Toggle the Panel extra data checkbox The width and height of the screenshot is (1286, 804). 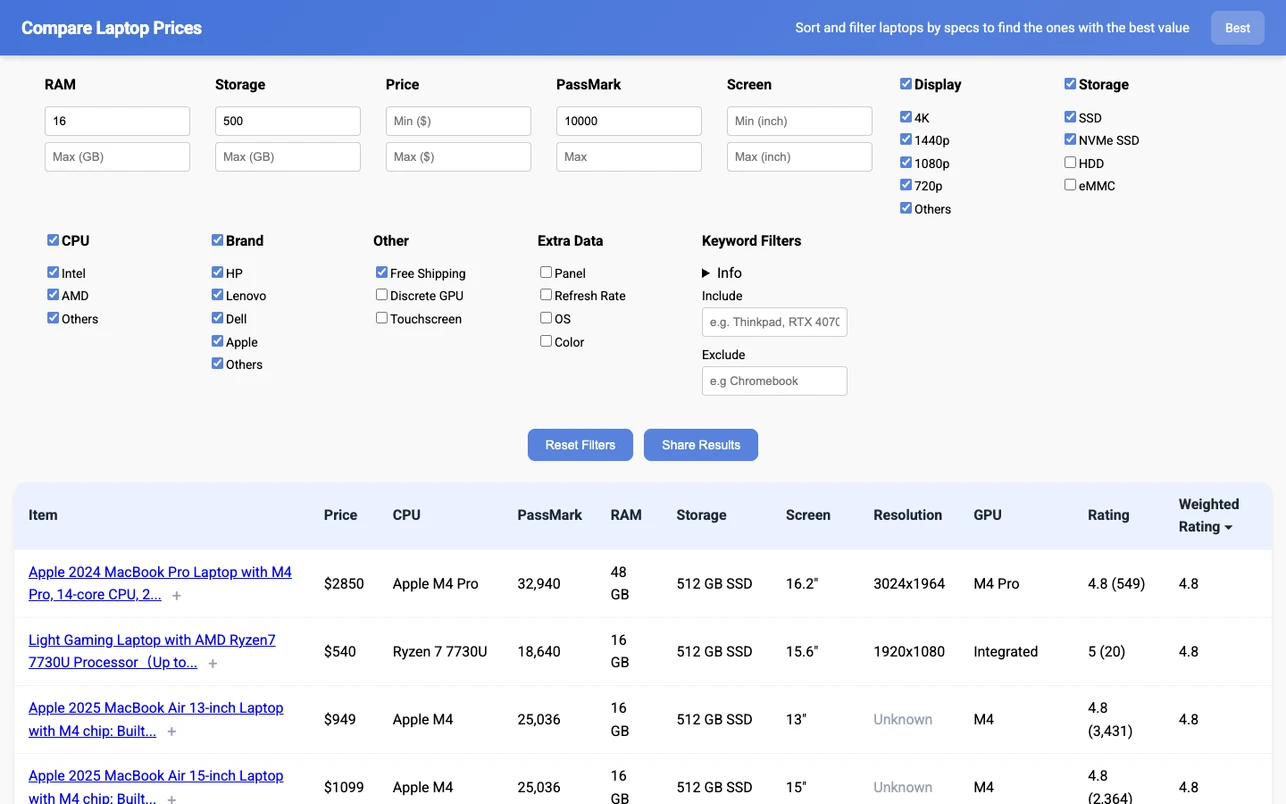pos(546,272)
